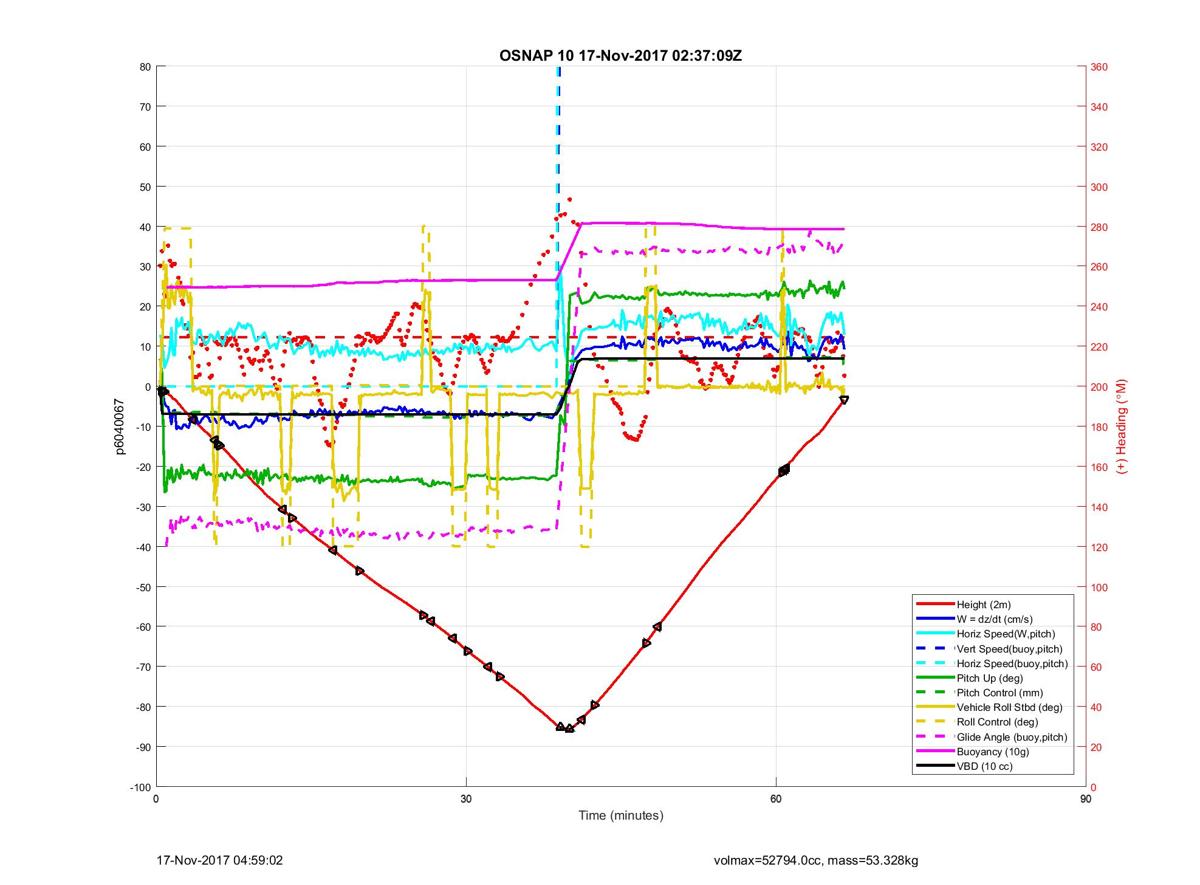Click the 'Vert Speed(buoy,pitch)' legend label
The width and height of the screenshot is (1200, 885).
(x=1010, y=648)
